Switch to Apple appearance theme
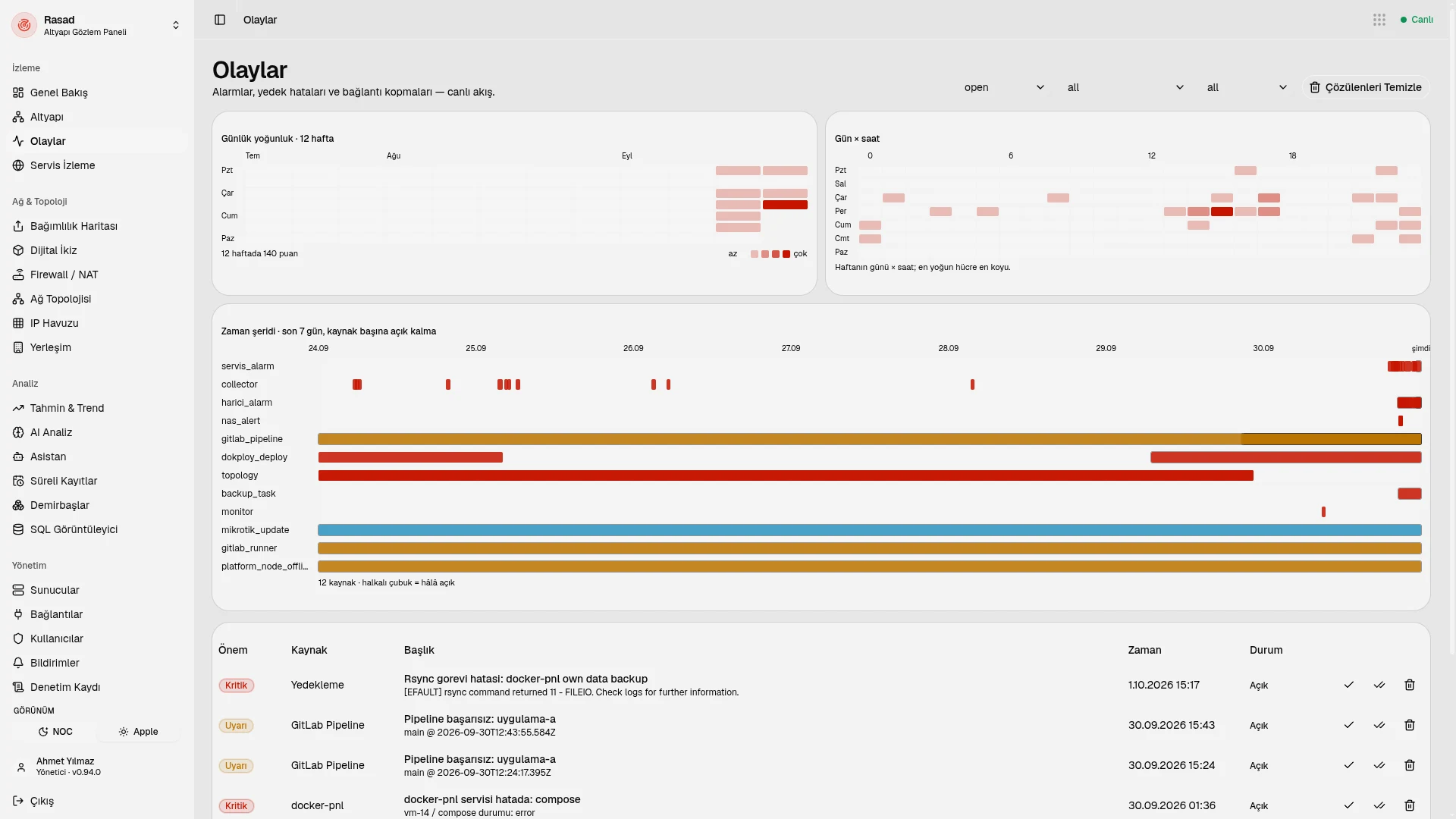 pyautogui.click(x=139, y=732)
